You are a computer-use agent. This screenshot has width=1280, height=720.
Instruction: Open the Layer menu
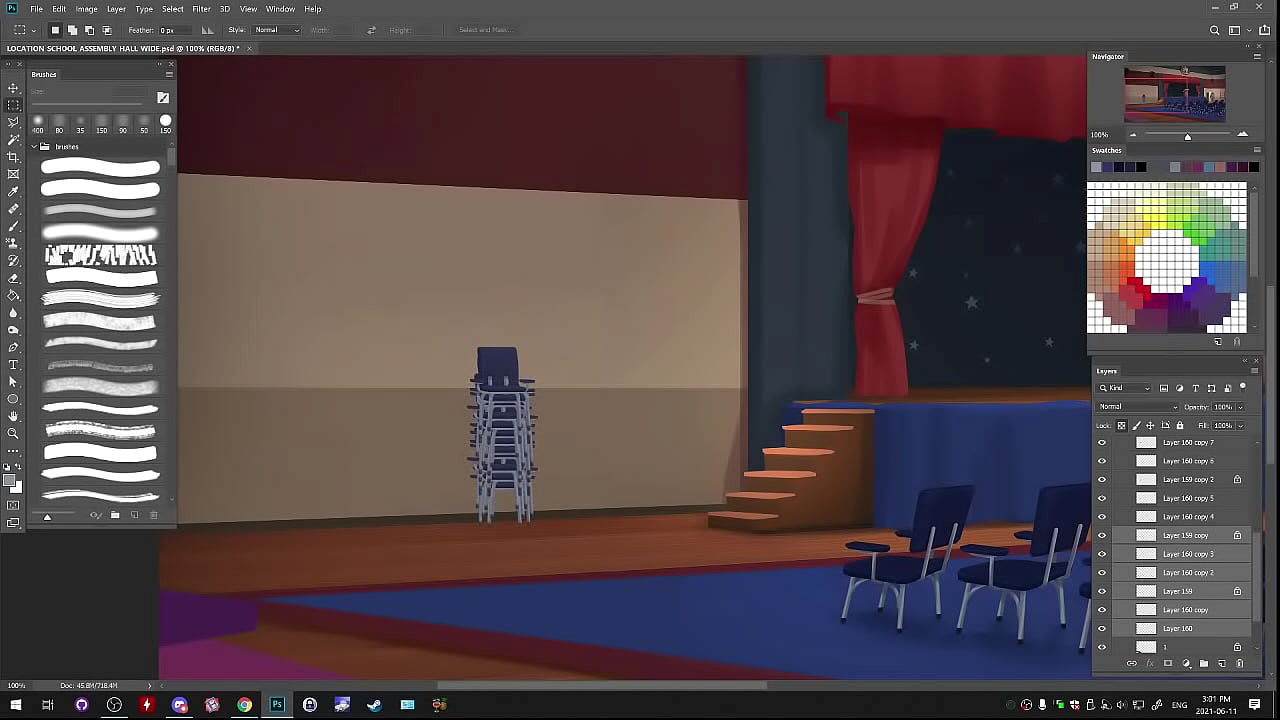(x=116, y=9)
